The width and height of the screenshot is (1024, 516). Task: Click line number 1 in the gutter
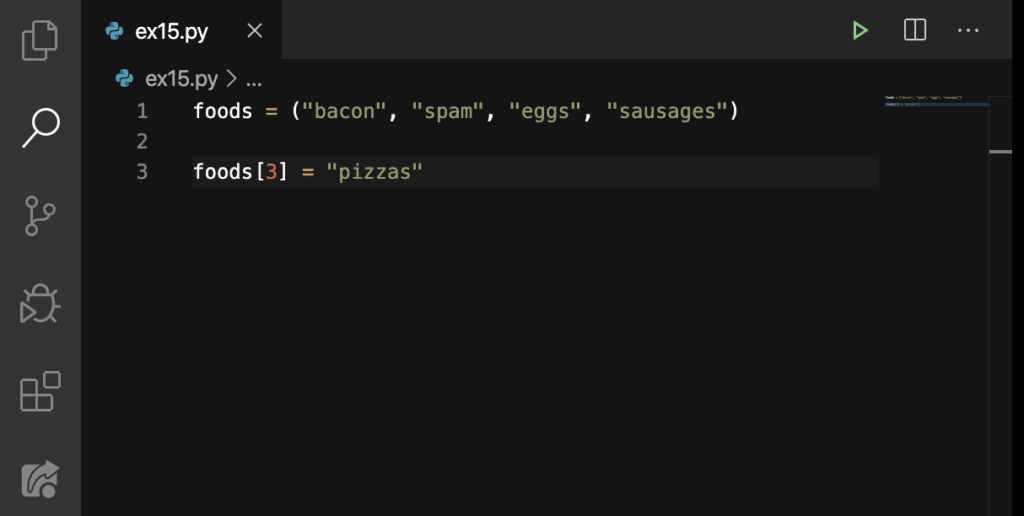pyautogui.click(x=142, y=111)
